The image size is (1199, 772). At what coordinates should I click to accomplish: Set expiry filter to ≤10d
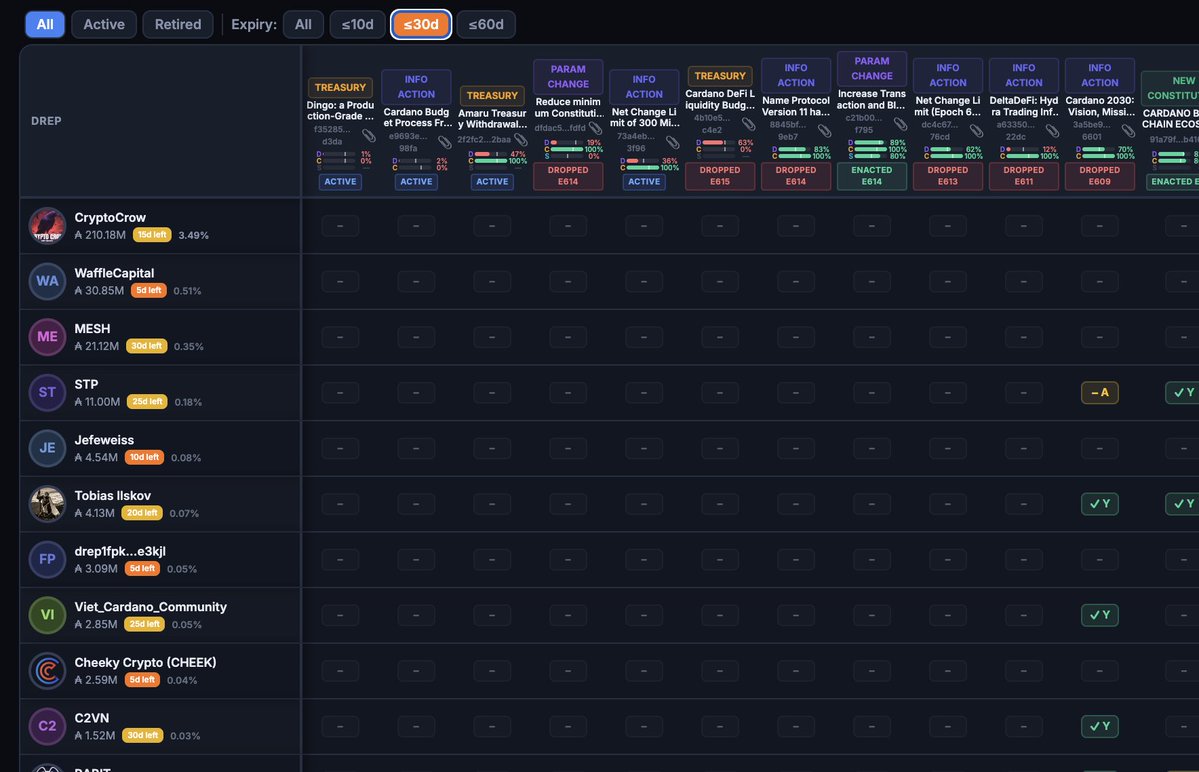pyautogui.click(x=357, y=24)
